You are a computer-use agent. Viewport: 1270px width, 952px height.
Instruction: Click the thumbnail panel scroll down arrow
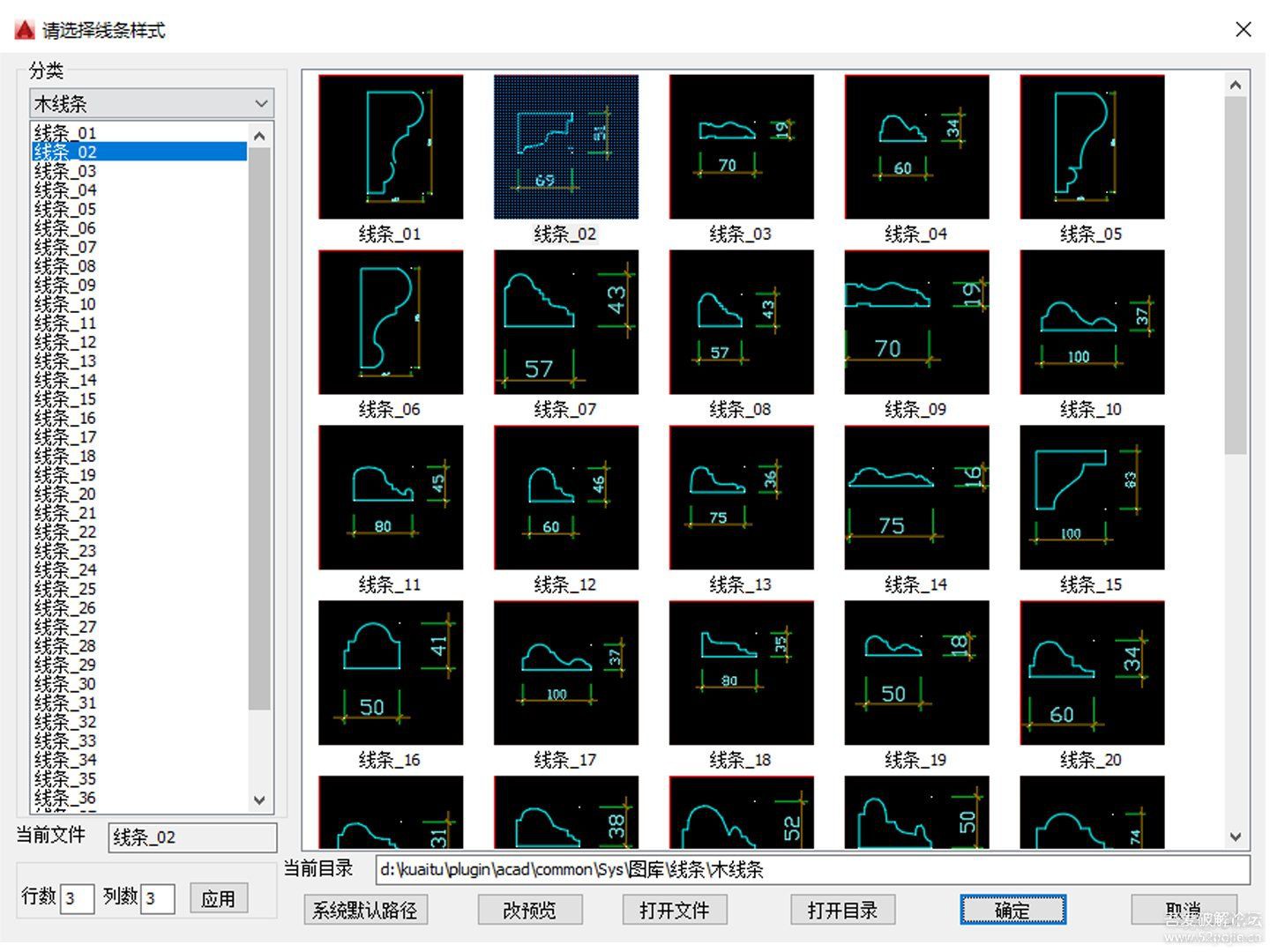pyautogui.click(x=1236, y=837)
